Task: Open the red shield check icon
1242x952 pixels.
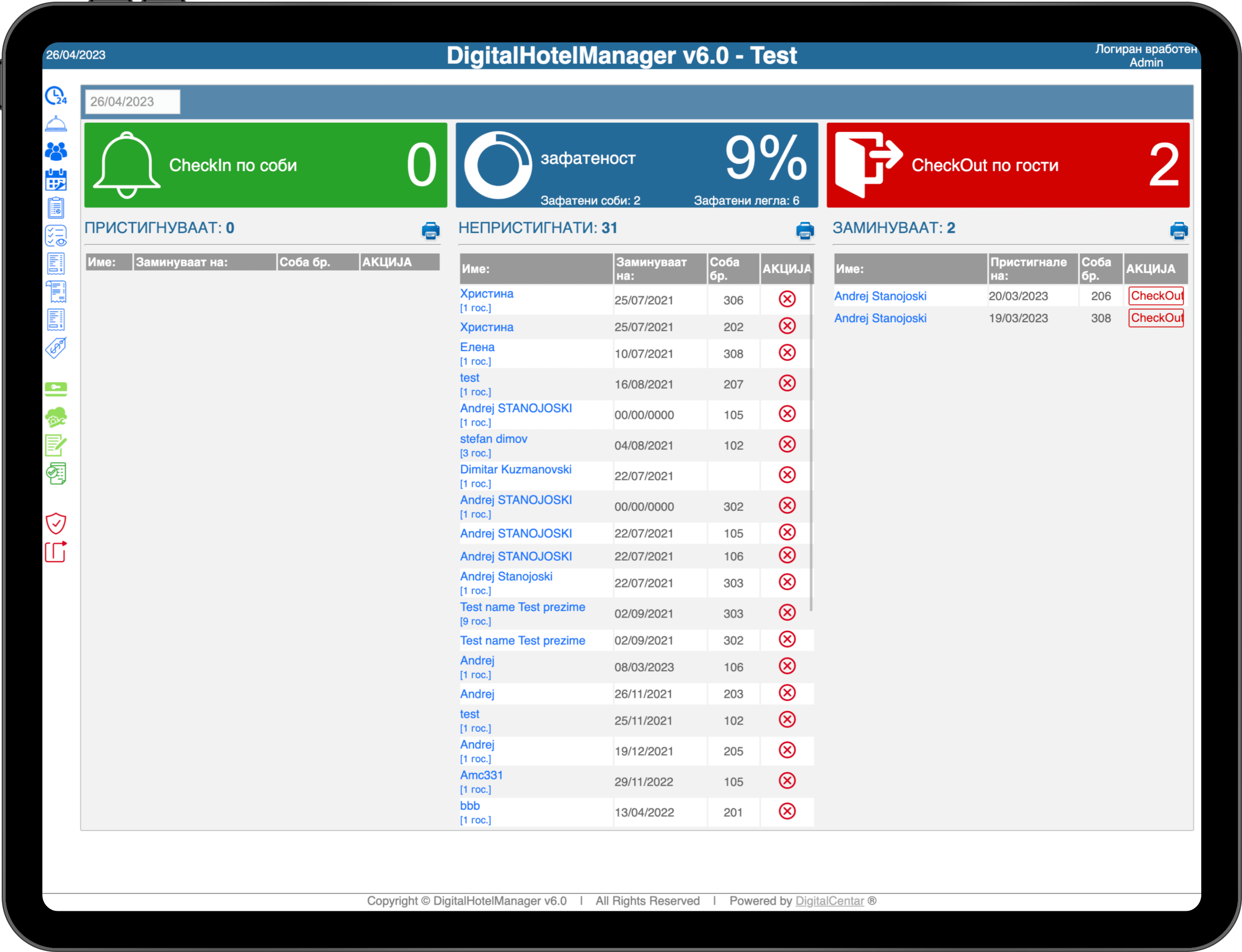Action: click(x=55, y=523)
